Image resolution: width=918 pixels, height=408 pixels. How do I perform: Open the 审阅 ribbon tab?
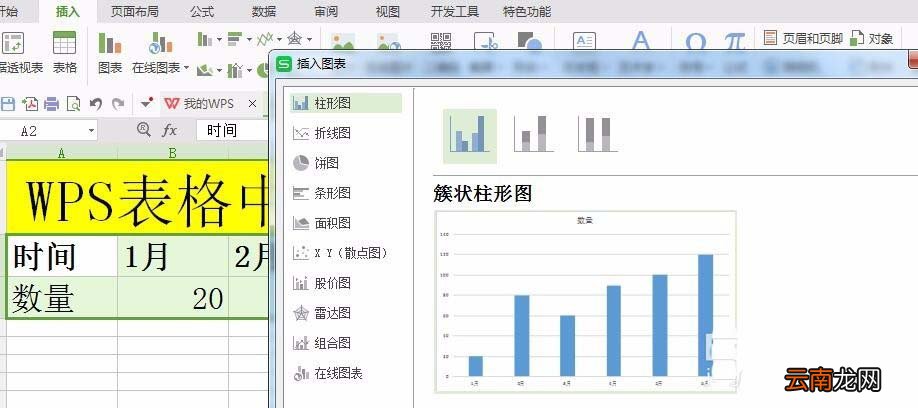pyautogui.click(x=326, y=11)
